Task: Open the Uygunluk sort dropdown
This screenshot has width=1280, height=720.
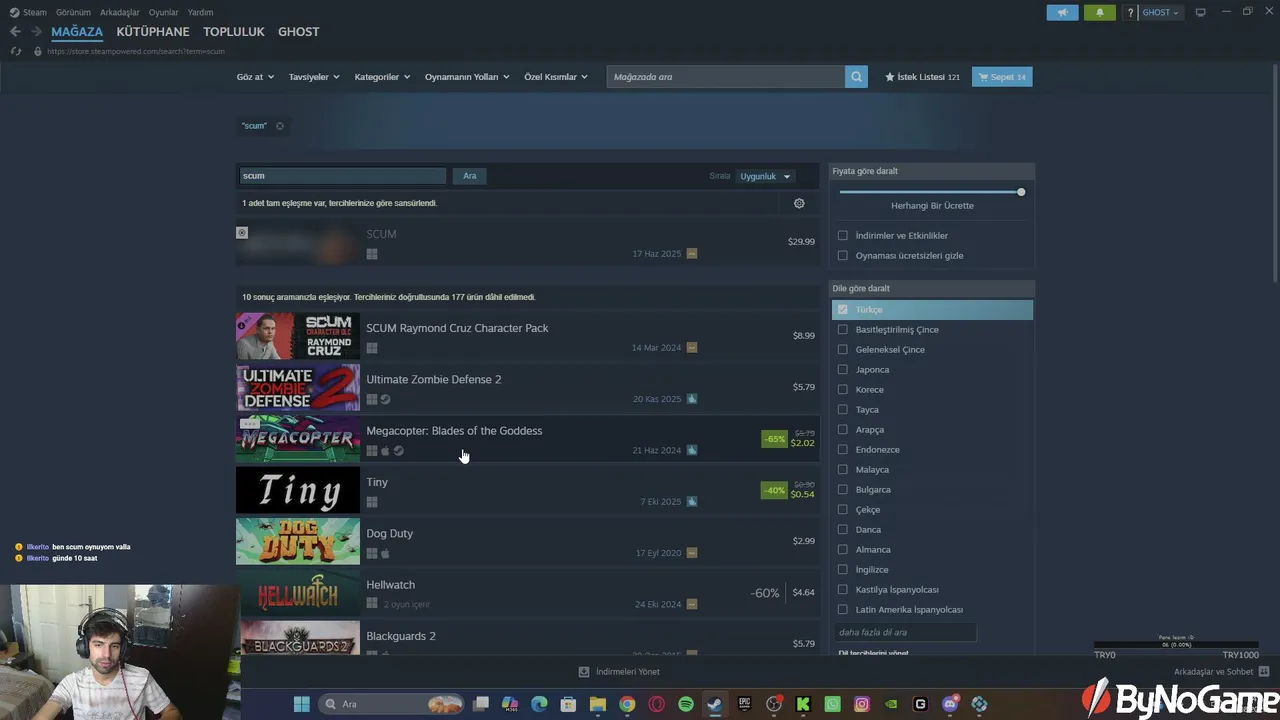Action: (765, 176)
